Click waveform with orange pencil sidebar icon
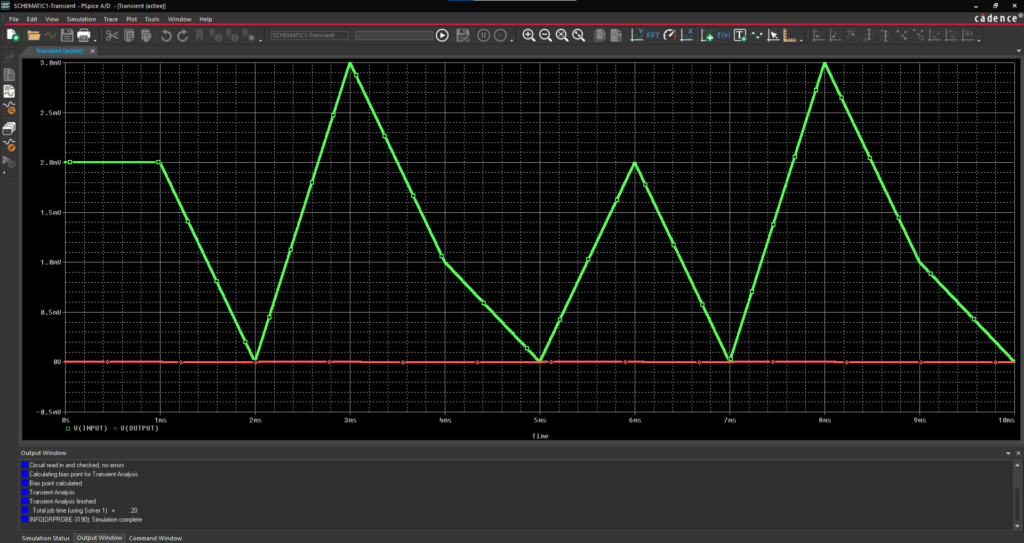 coord(9,144)
